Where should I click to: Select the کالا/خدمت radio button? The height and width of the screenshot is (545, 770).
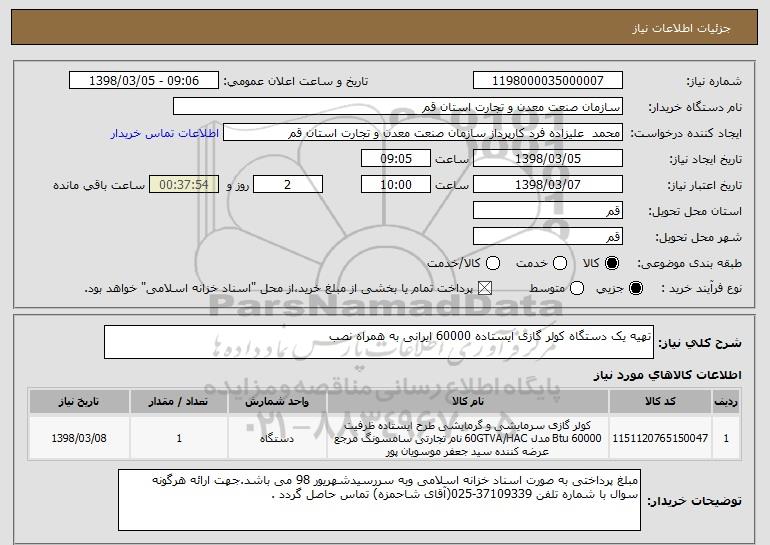click(x=493, y=263)
